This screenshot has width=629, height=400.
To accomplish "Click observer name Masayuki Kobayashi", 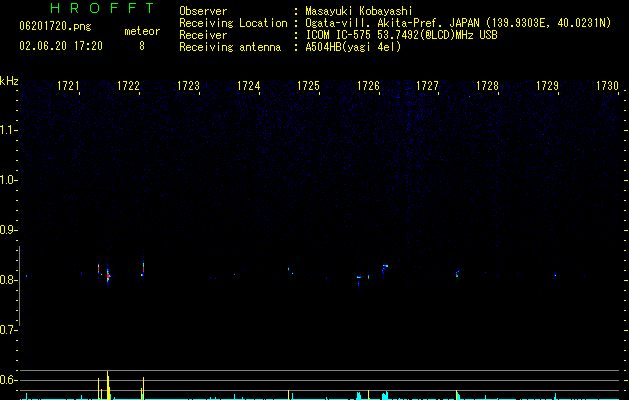I will (359, 11).
